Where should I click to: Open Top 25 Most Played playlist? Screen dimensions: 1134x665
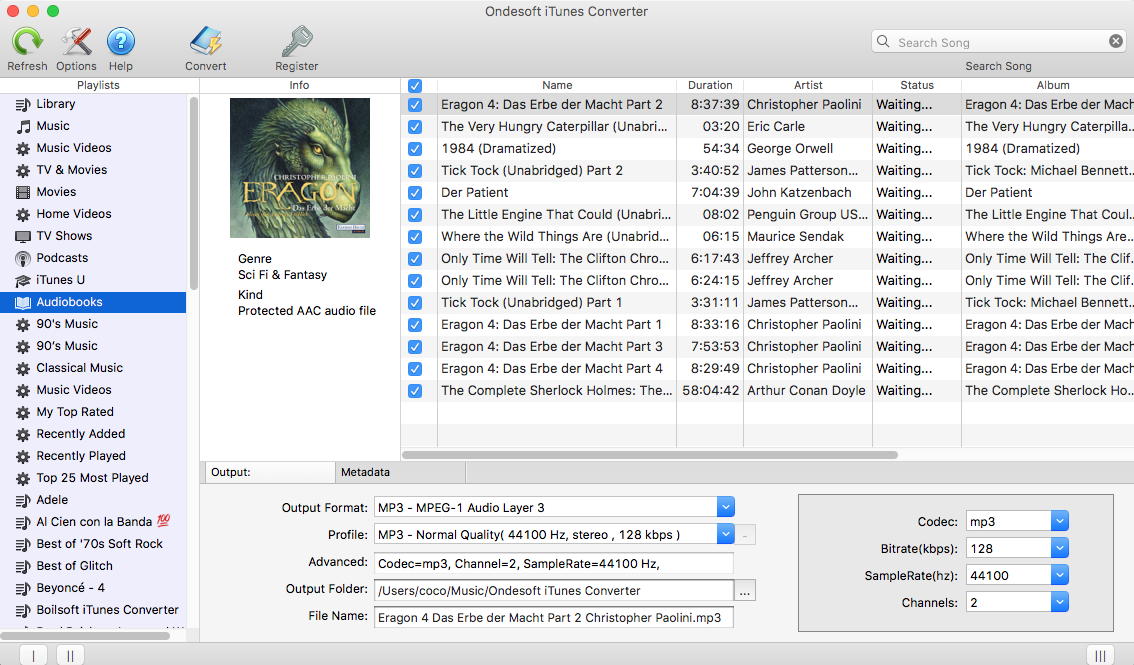coord(93,478)
